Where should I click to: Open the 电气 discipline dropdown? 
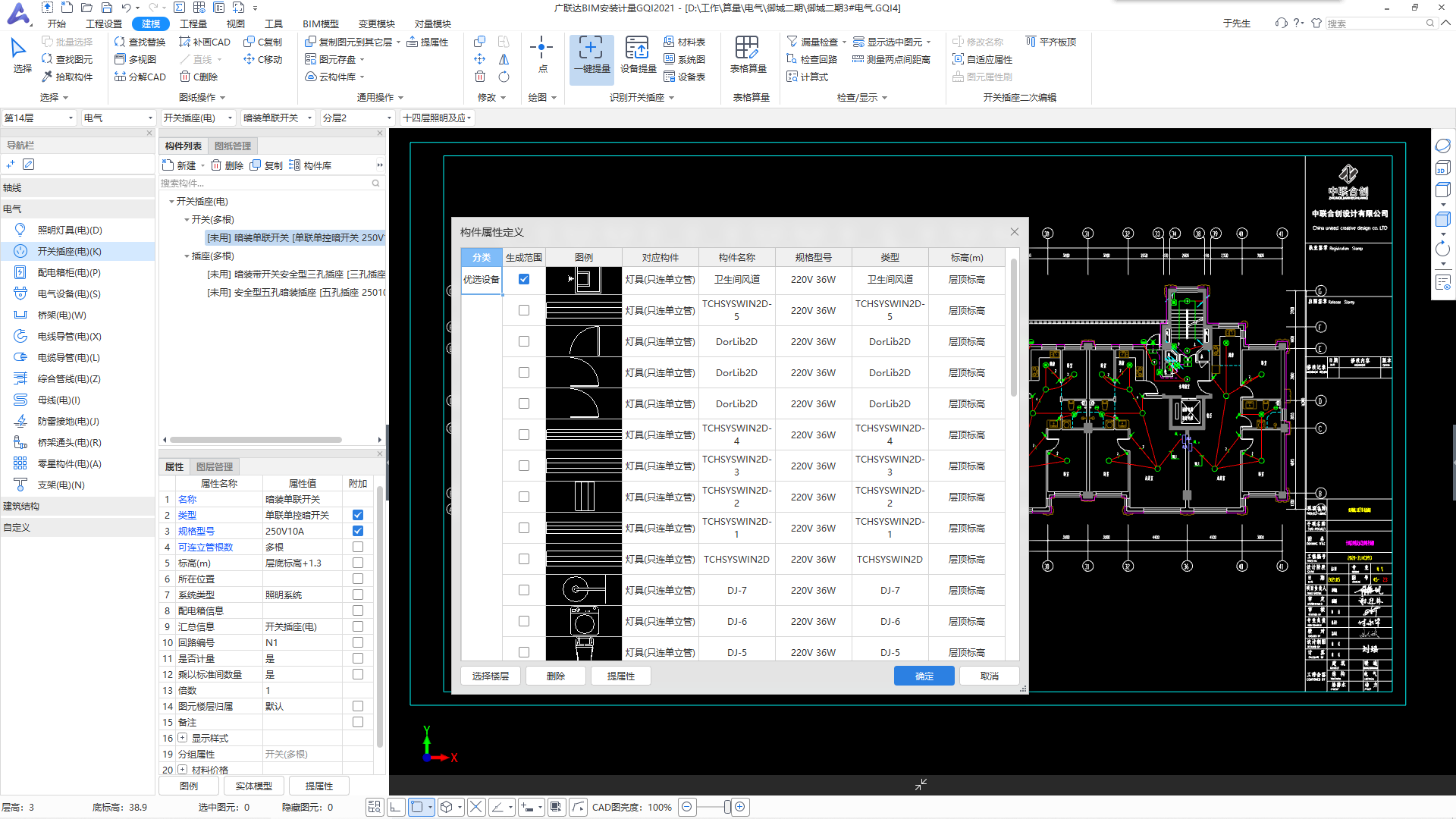pyautogui.click(x=118, y=118)
